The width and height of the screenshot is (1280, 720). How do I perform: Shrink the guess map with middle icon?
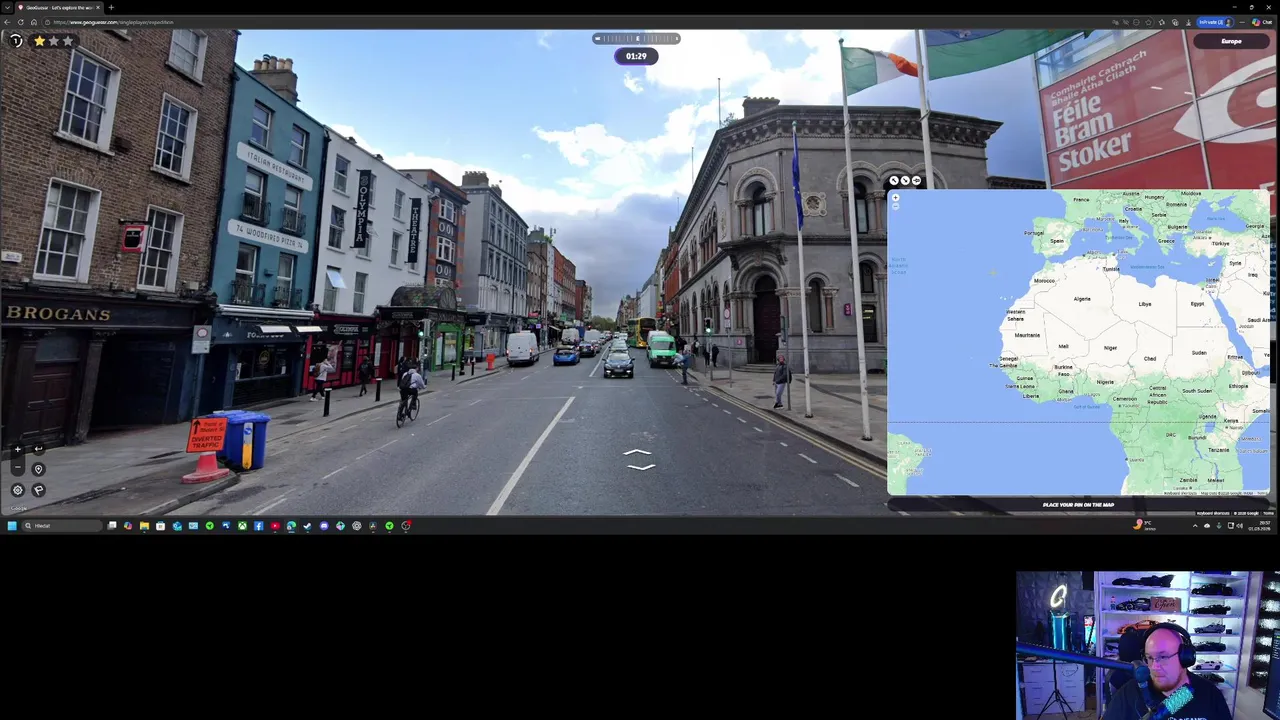point(905,181)
